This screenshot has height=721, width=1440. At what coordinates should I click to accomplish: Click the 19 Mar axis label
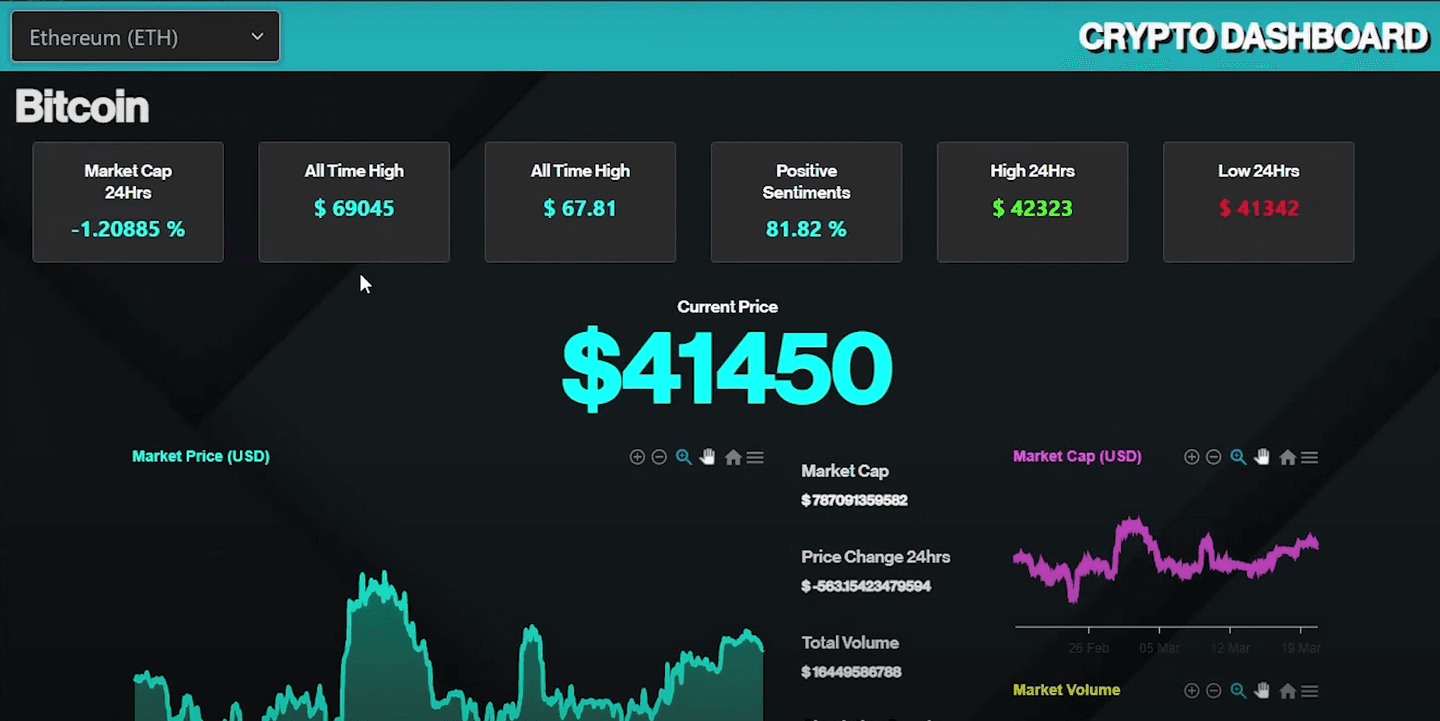(1301, 648)
